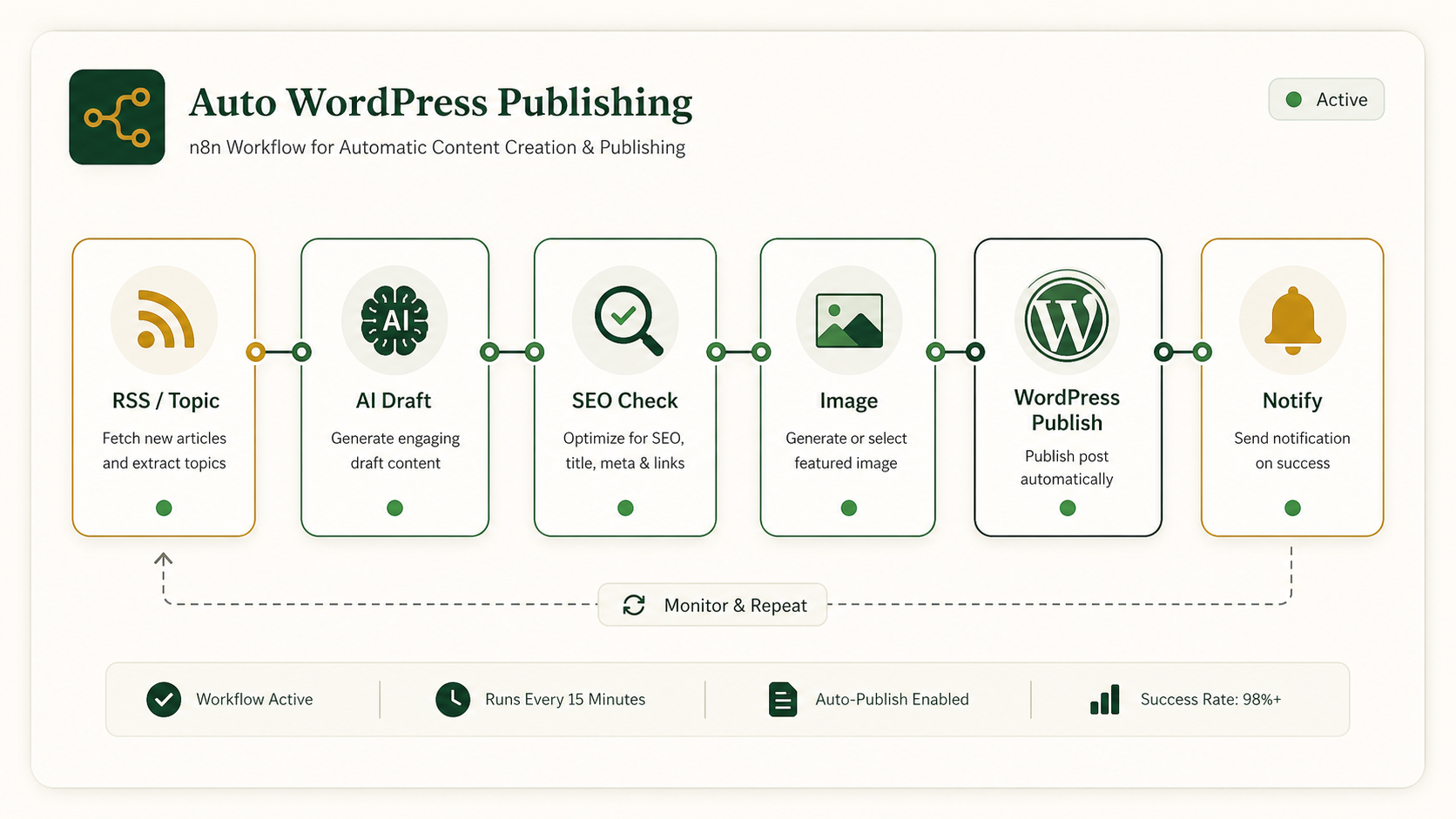Select the SEO Check node title
Image resolution: width=1456 pixels, height=819 pixels.
click(x=624, y=400)
